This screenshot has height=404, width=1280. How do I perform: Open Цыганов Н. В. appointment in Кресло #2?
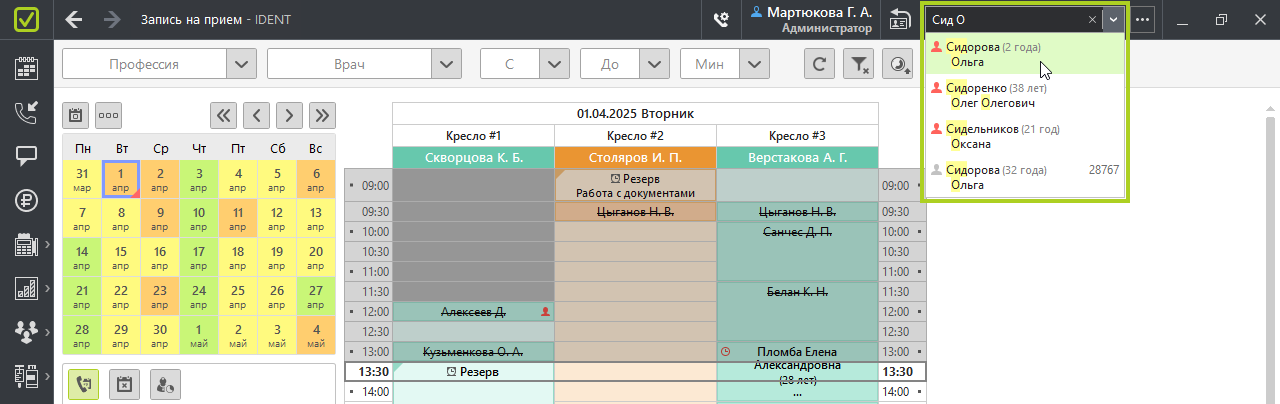635,212
